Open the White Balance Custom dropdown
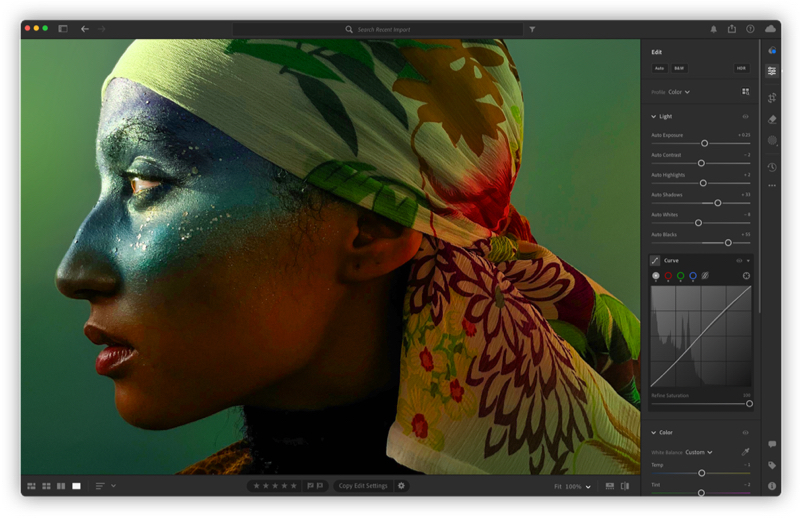801x518 pixels. 698,452
